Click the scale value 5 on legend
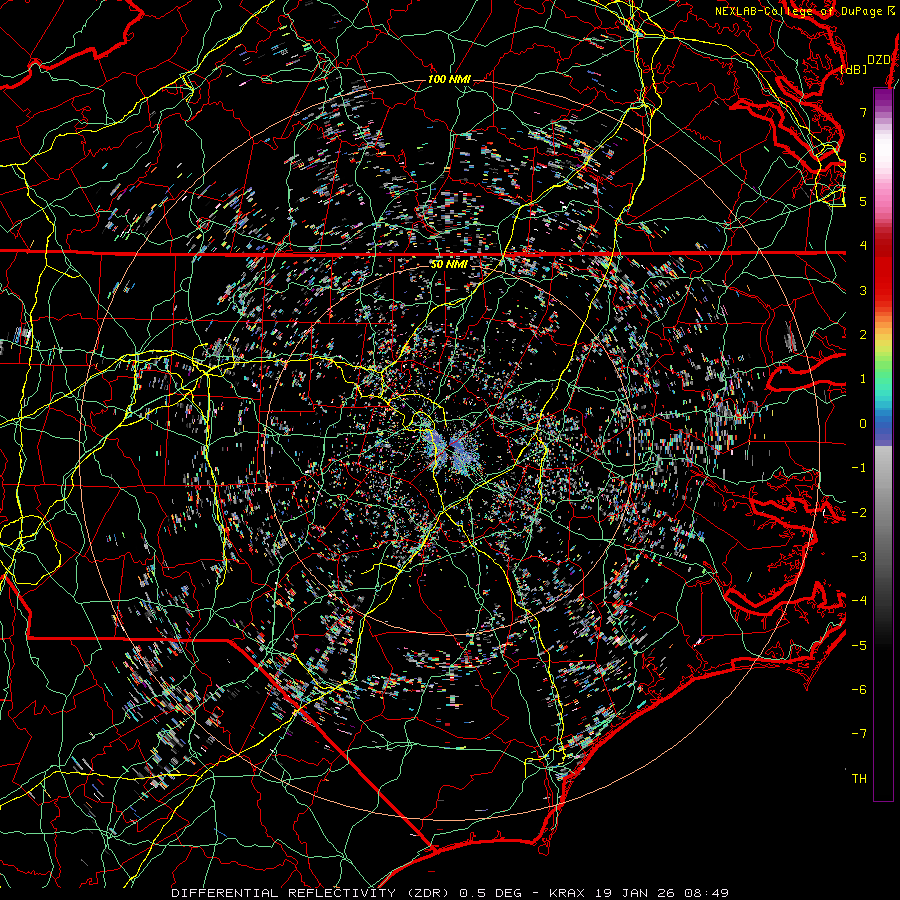The height and width of the screenshot is (900, 900). pyautogui.click(x=863, y=201)
